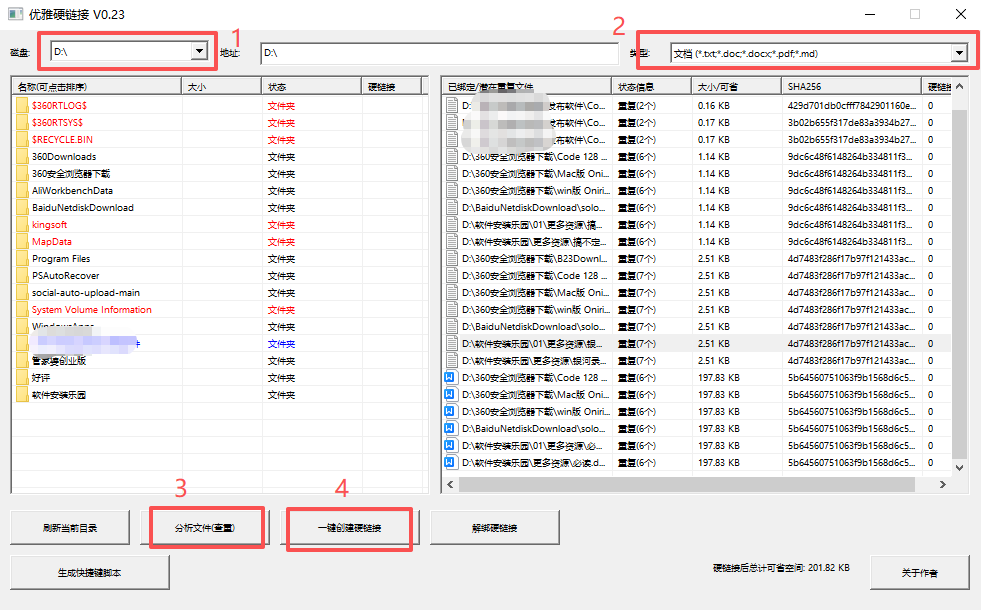This screenshot has height=610, width=981.
Task: Click the Word document icon of first 197.83 KB file
Action: (x=450, y=378)
